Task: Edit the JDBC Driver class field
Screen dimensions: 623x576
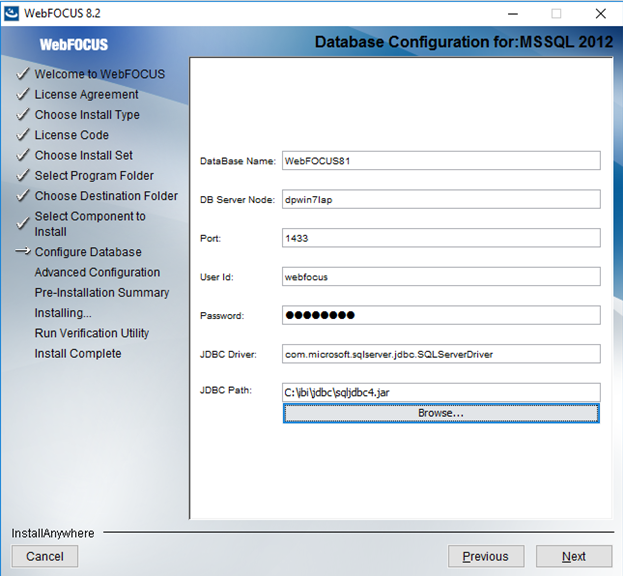Action: tap(441, 354)
